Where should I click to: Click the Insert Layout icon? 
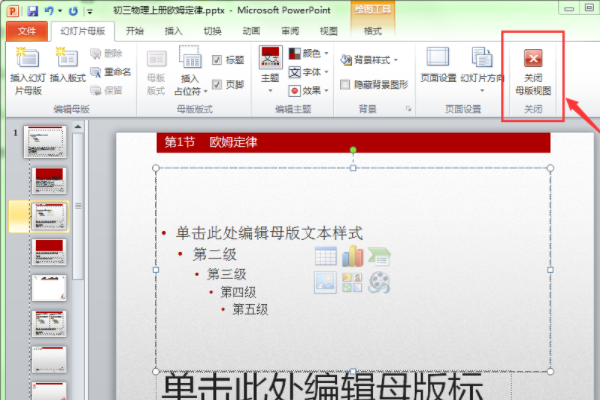pos(67,57)
